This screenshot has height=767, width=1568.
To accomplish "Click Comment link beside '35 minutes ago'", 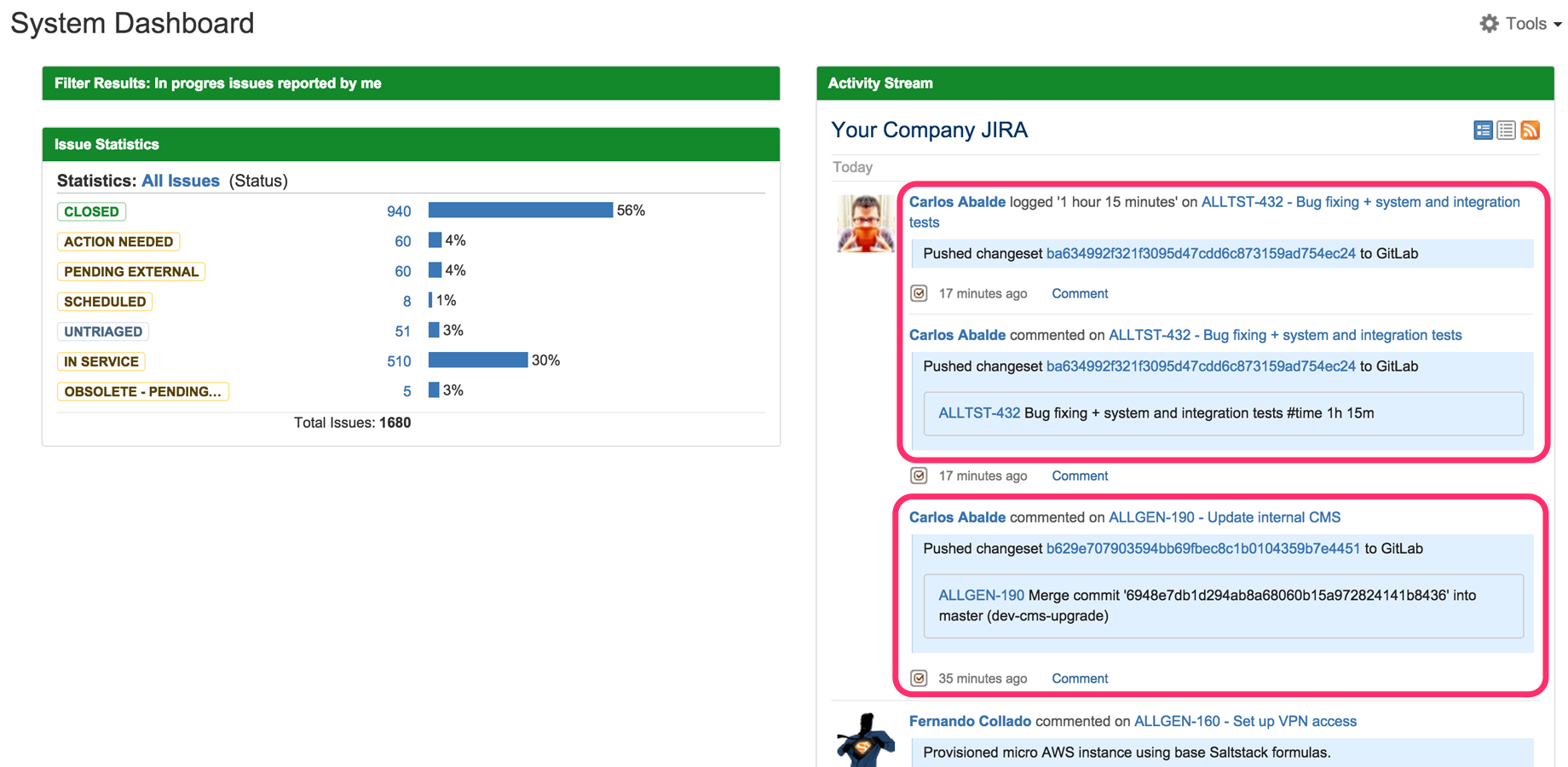I will [1080, 678].
